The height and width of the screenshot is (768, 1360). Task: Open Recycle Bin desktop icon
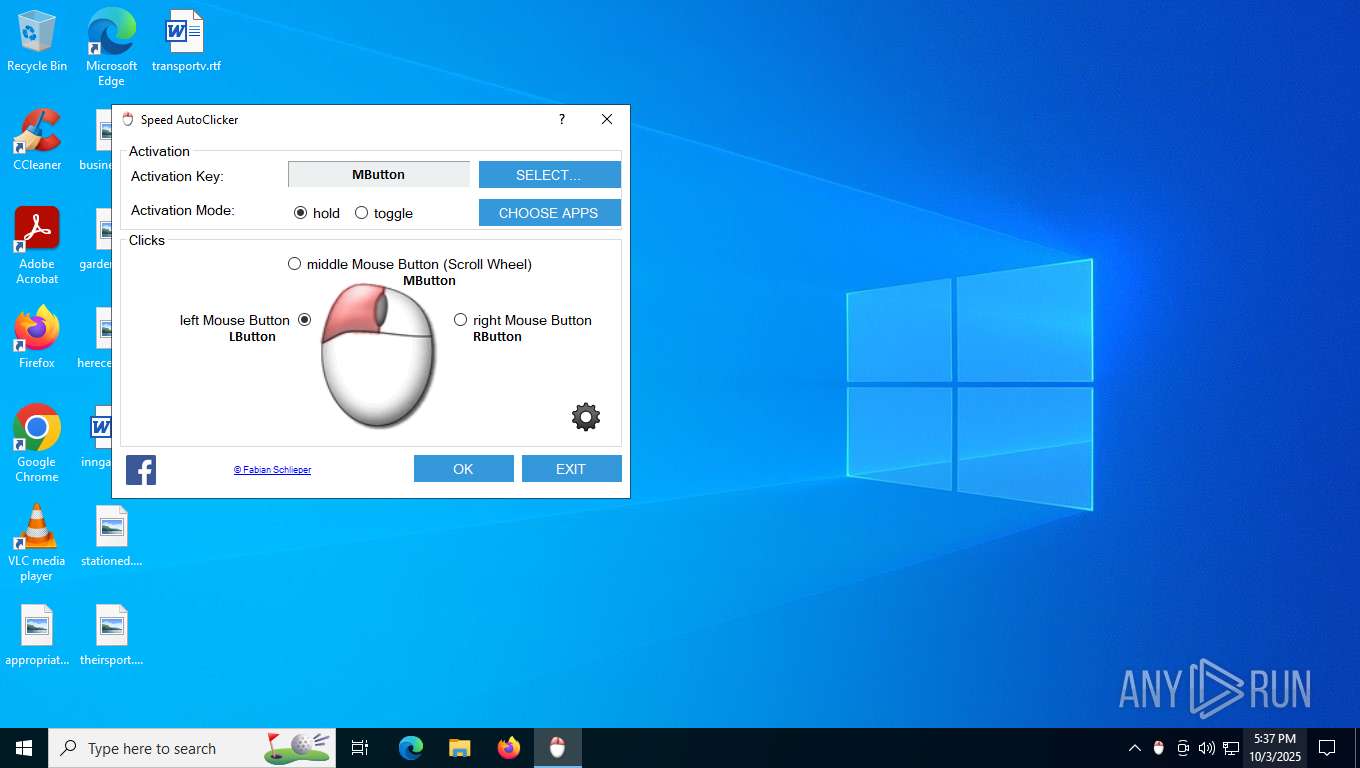tap(37, 41)
